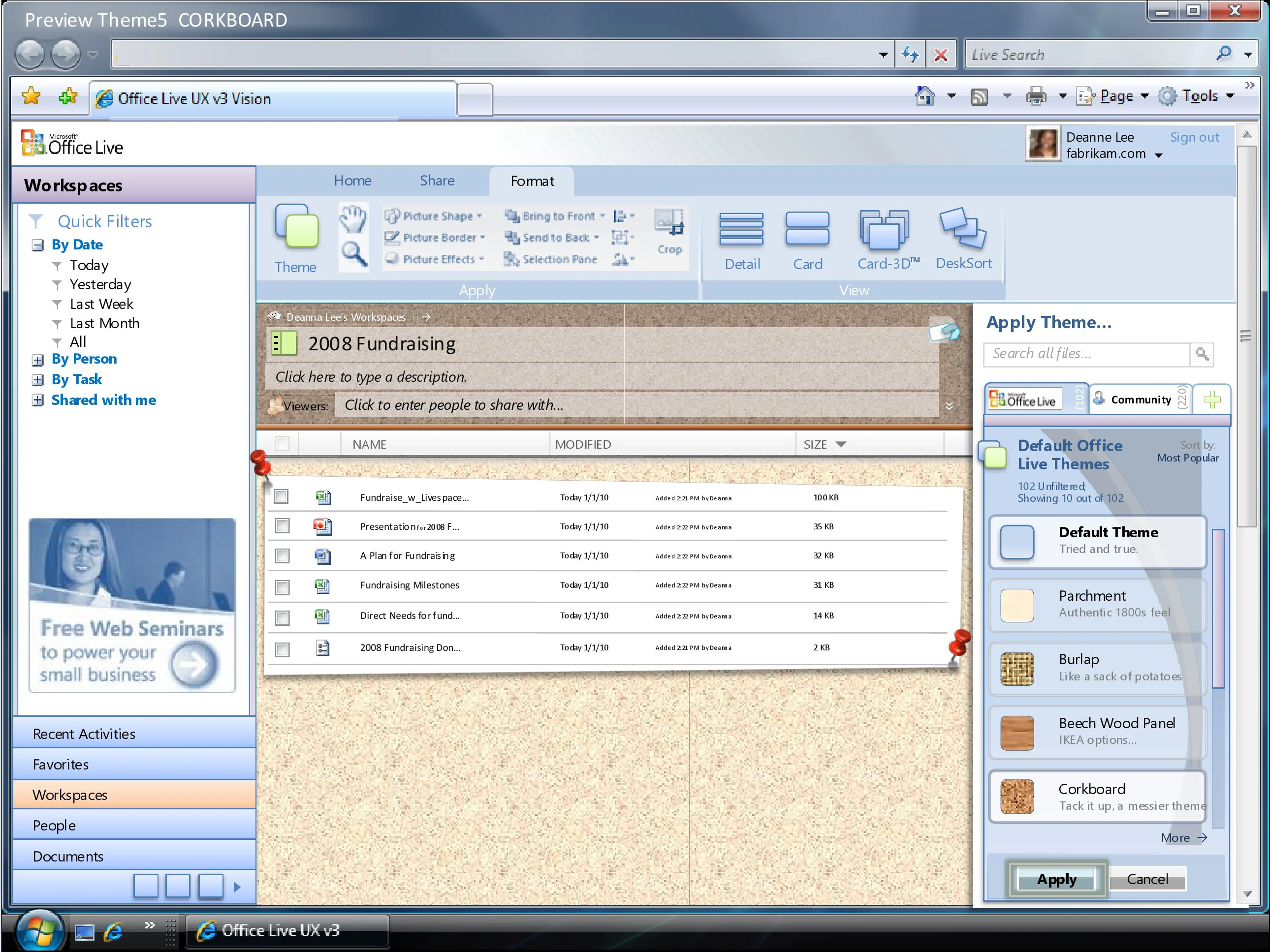1270x952 pixels.
Task: Switch to DeskSort view
Action: tap(963, 239)
